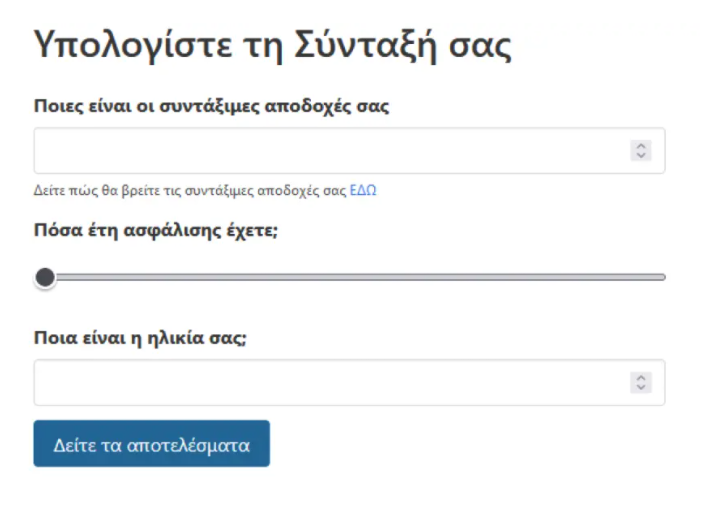Click the round insurance years slider handle
This screenshot has width=701, height=507.
click(45, 277)
